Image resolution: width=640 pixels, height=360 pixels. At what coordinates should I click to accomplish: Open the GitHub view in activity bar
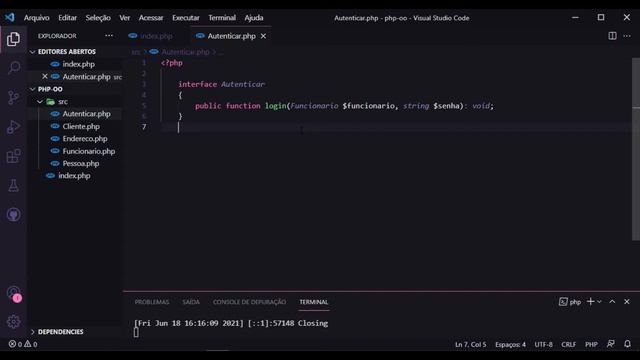click(13, 215)
